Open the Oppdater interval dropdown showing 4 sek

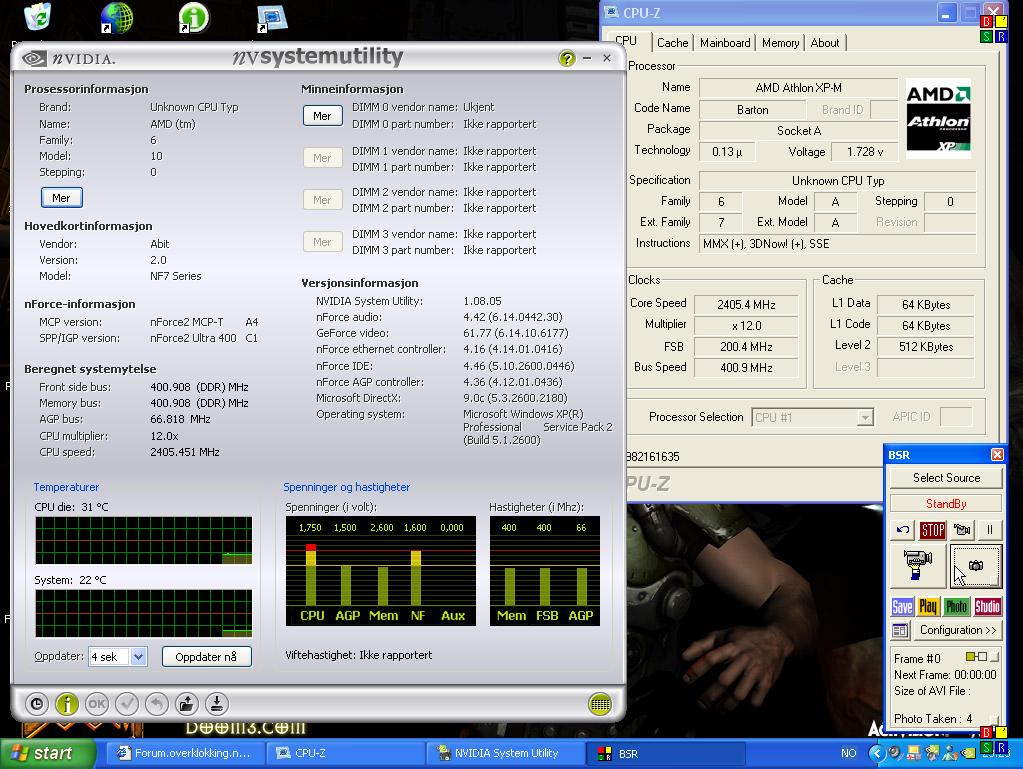tap(138, 657)
